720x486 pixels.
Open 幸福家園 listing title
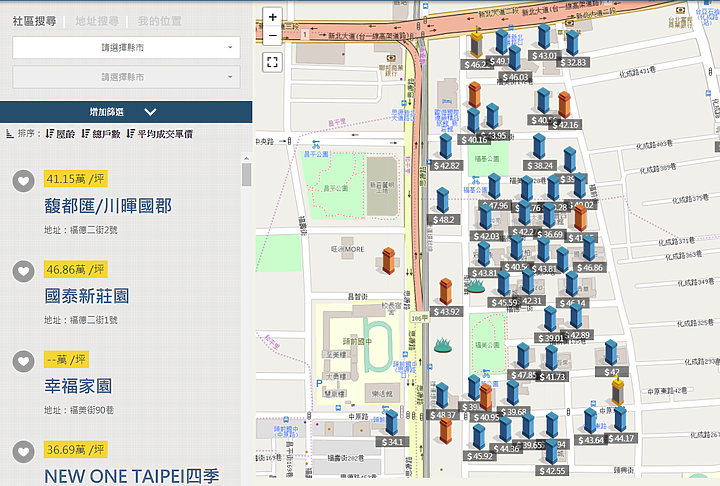pyautogui.click(x=78, y=386)
